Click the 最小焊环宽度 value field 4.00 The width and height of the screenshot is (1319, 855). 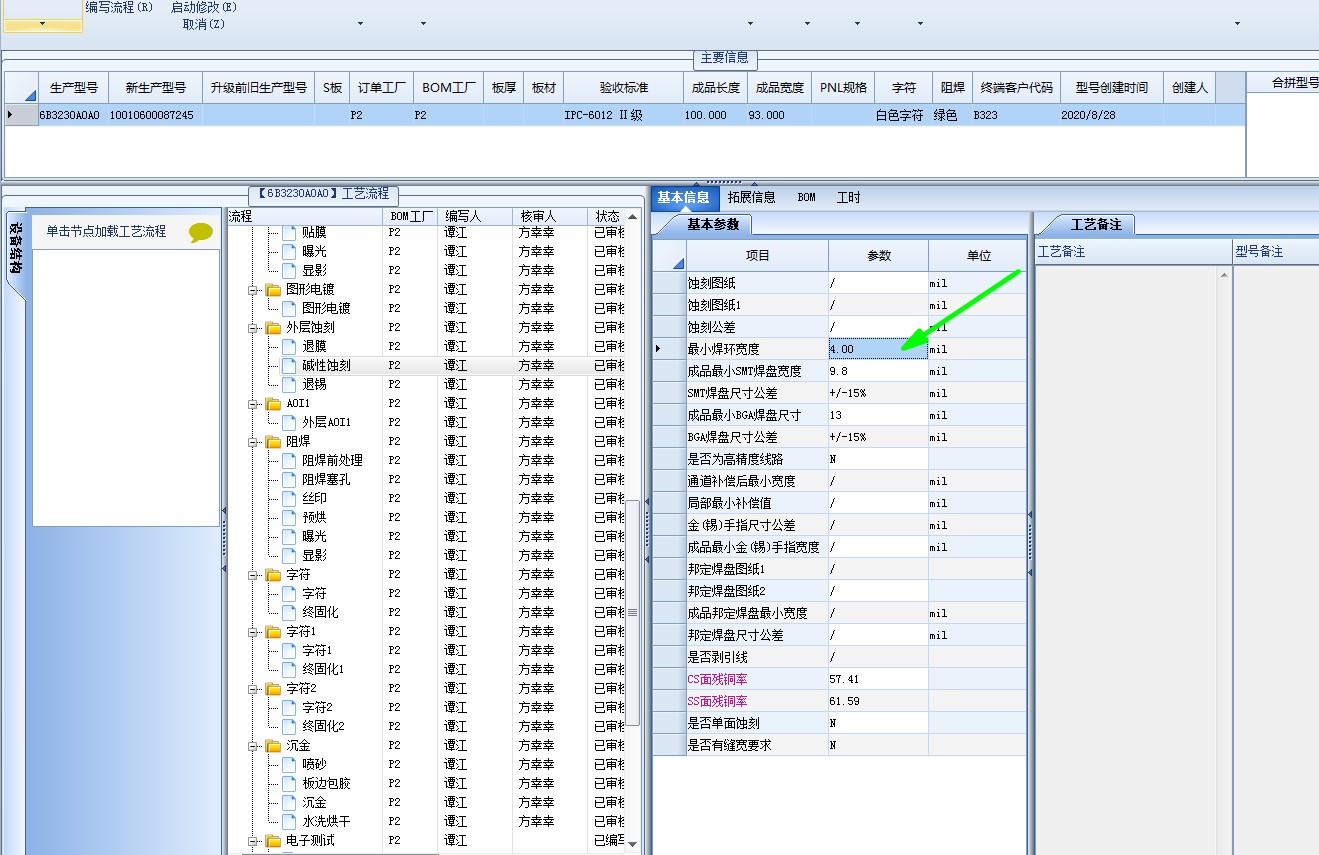click(878, 349)
